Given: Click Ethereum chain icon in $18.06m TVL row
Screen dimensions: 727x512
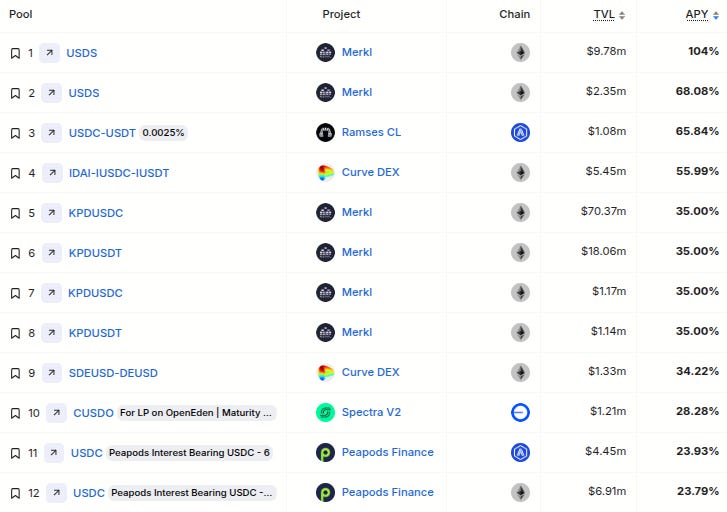Looking at the screenshot, I should coord(520,252).
